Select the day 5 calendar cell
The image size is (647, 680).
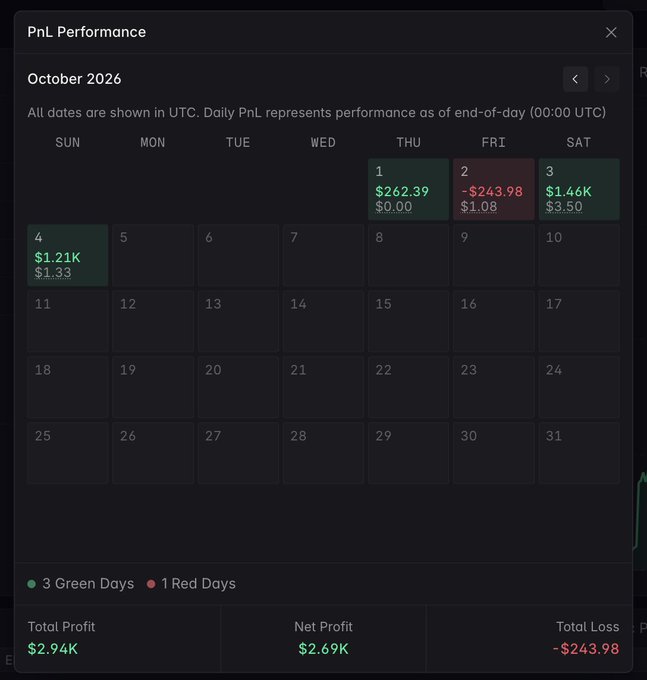coord(153,255)
